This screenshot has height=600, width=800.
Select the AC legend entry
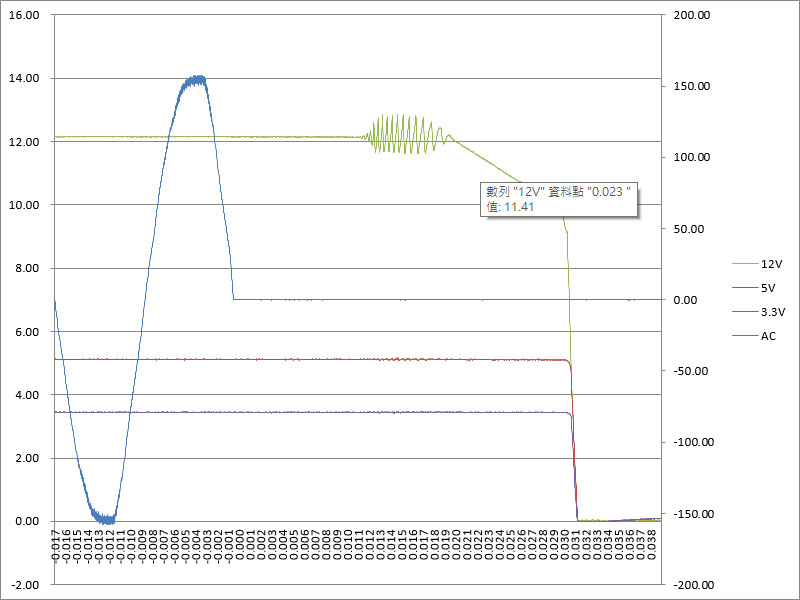click(x=754, y=336)
